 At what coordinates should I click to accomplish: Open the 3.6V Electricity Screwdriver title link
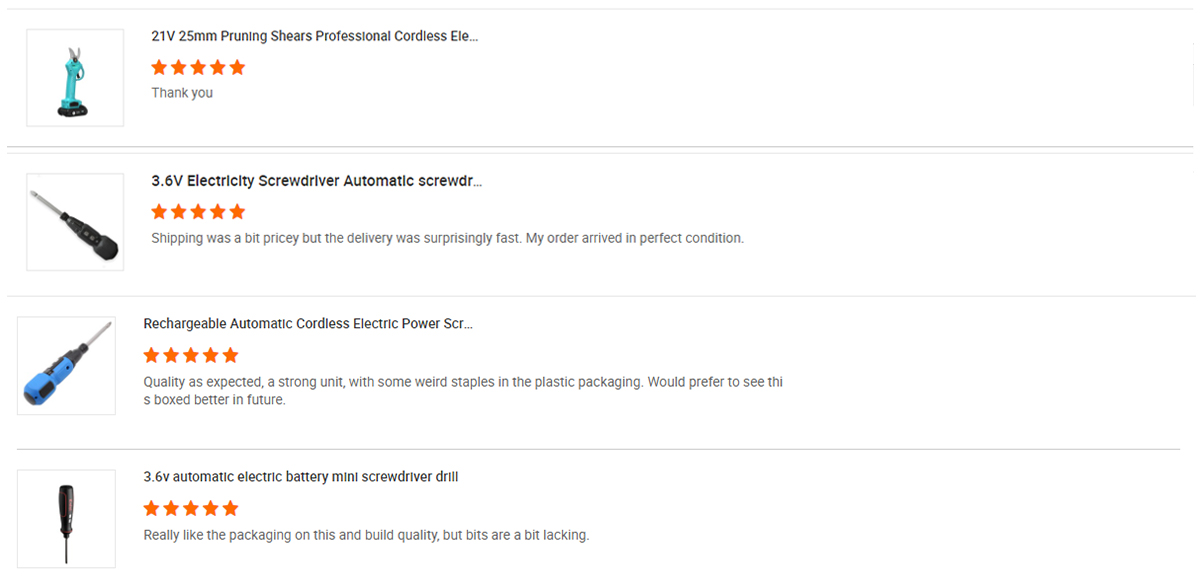(x=317, y=181)
